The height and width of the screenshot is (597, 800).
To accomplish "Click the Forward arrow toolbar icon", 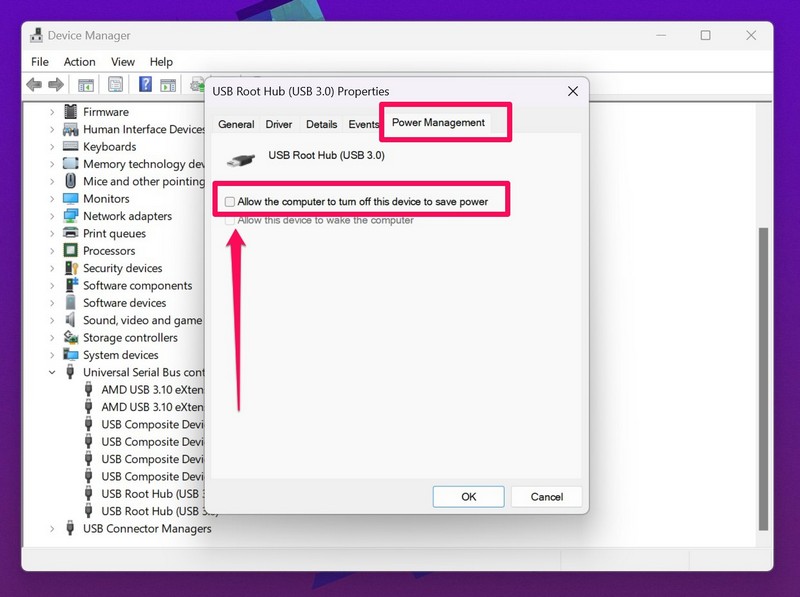I will tap(54, 85).
